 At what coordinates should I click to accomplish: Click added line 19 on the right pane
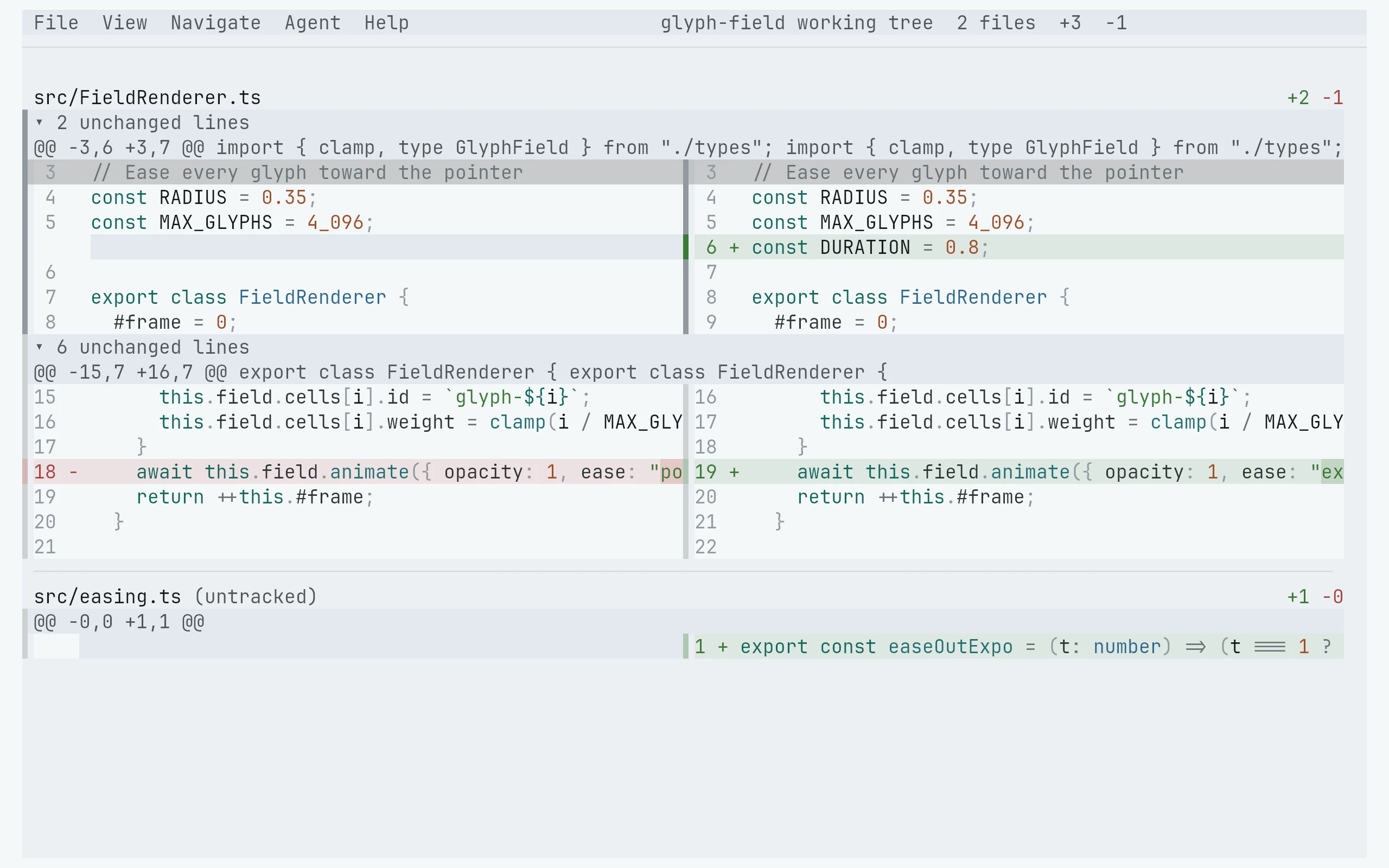[x=1019, y=472]
